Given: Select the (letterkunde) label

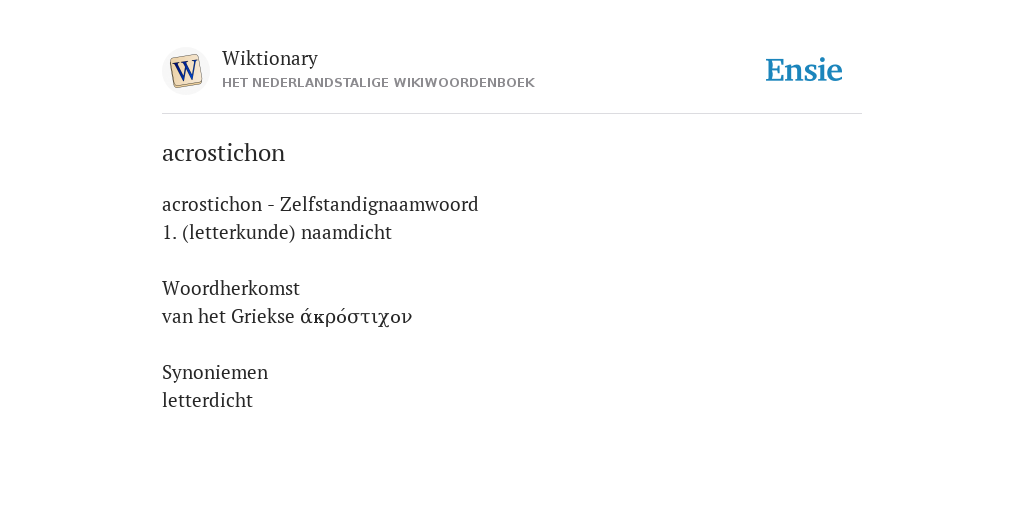Looking at the screenshot, I should [239, 232].
